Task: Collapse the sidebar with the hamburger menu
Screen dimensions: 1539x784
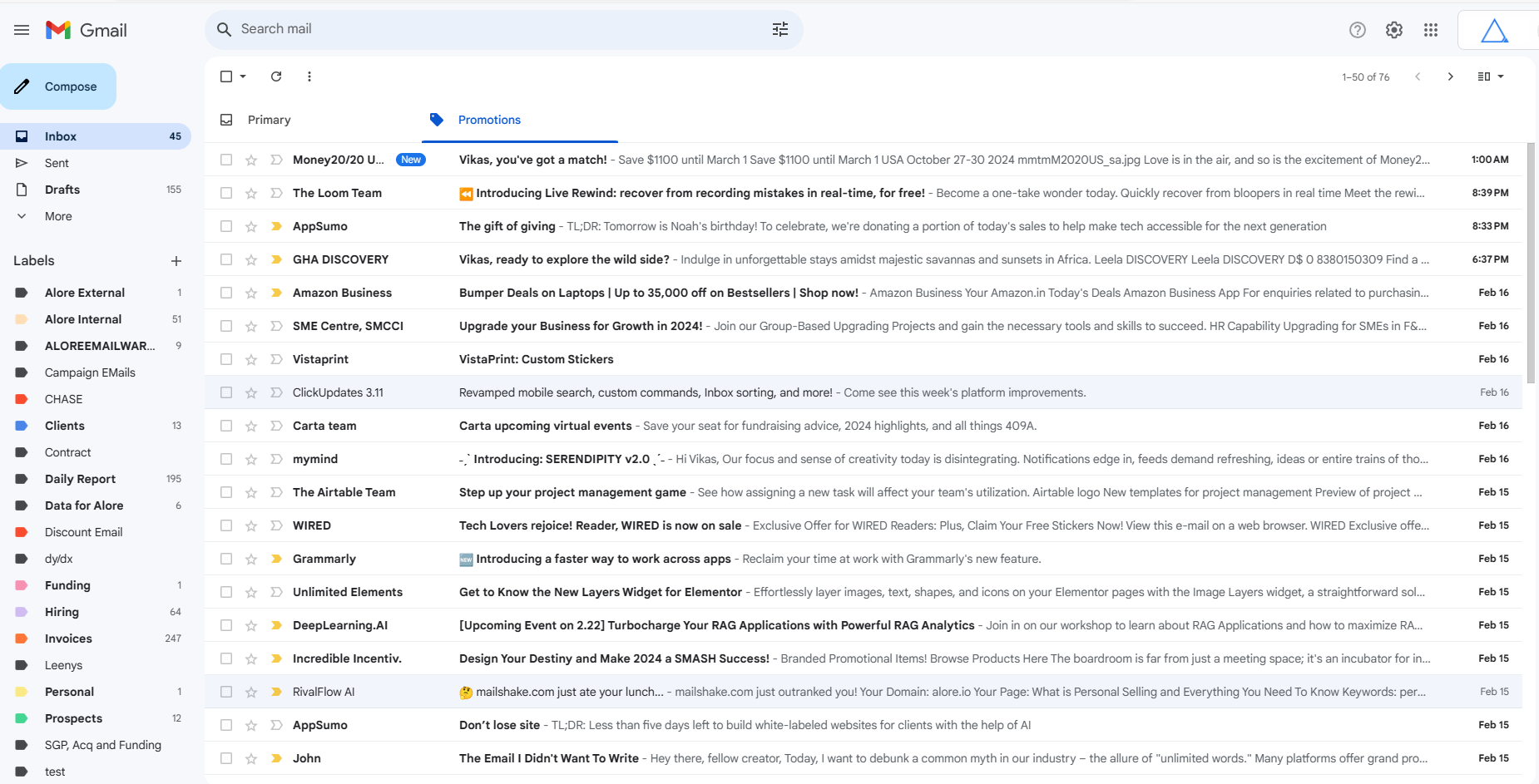Action: [22, 29]
